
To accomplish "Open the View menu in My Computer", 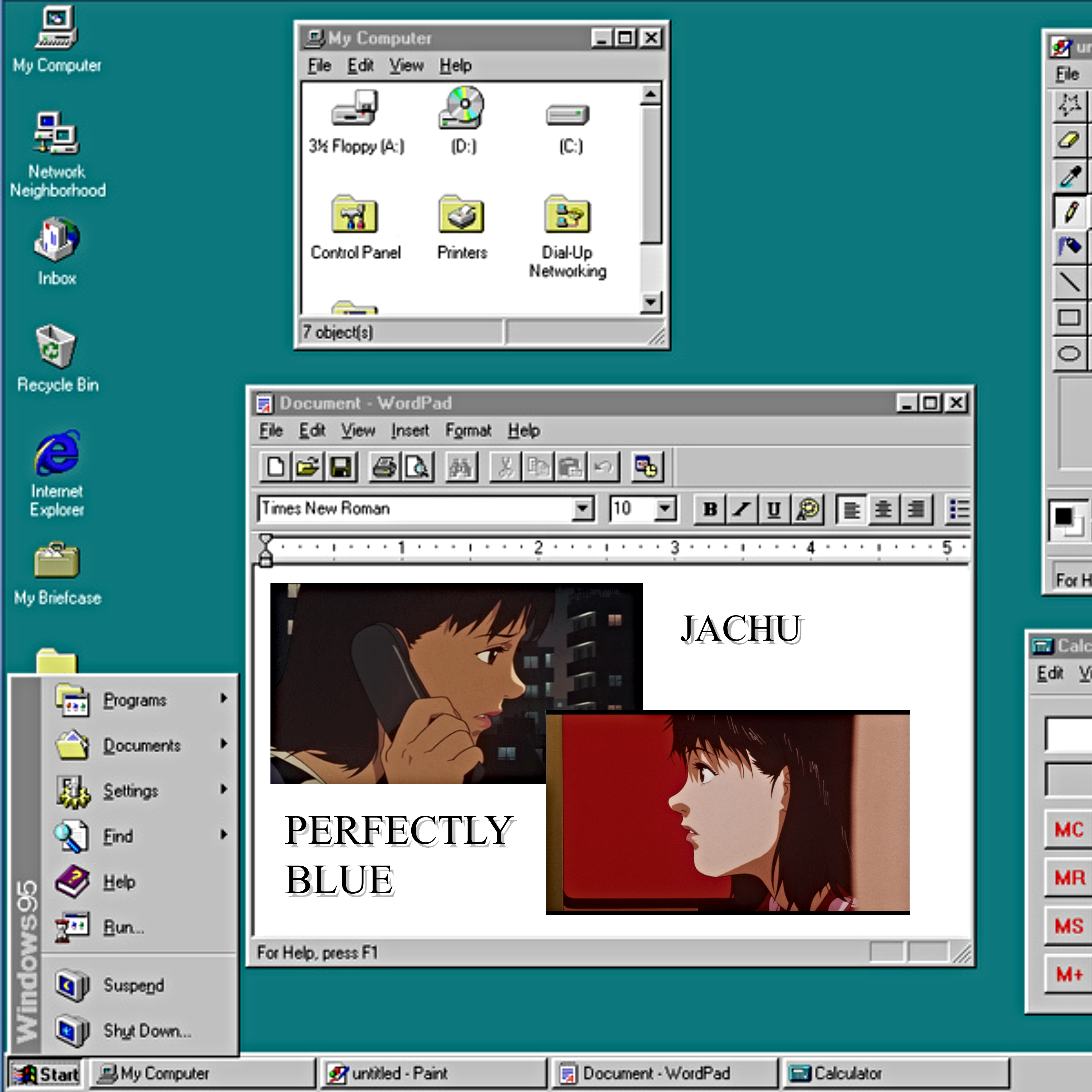I will click(406, 66).
